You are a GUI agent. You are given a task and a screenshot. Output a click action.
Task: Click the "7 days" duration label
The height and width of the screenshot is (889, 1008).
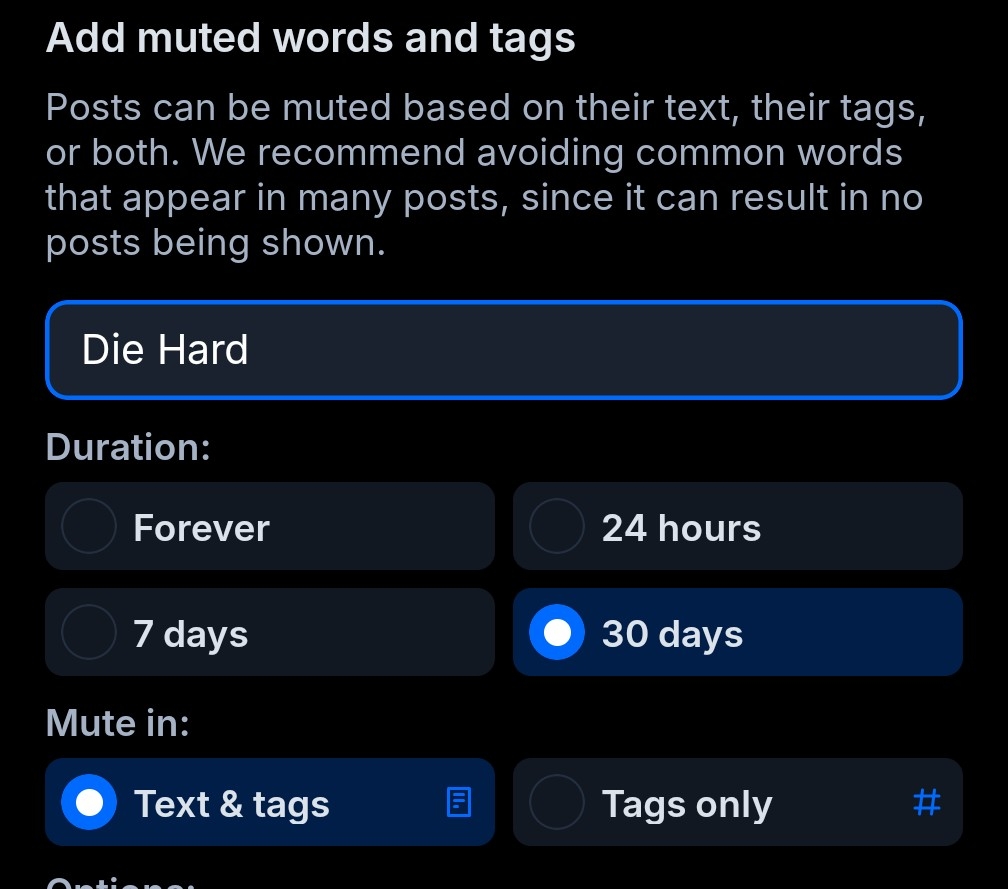click(x=190, y=634)
